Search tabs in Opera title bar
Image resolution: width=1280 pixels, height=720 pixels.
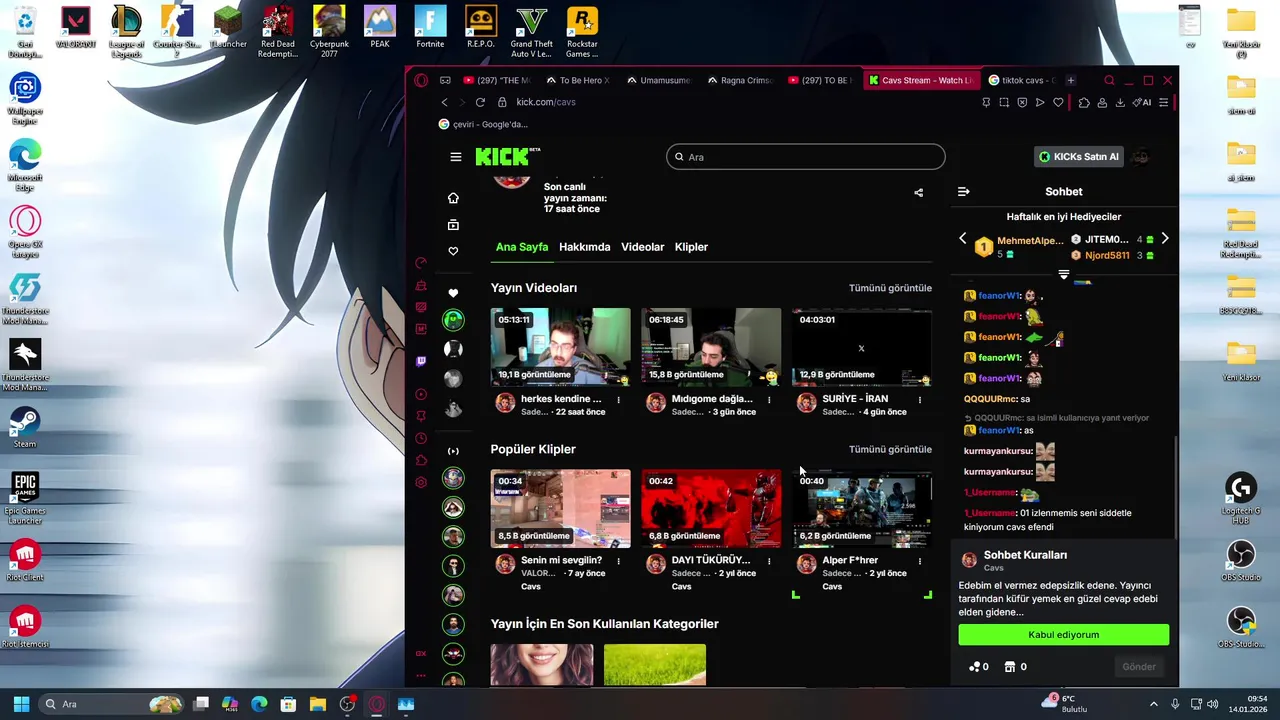point(1109,80)
